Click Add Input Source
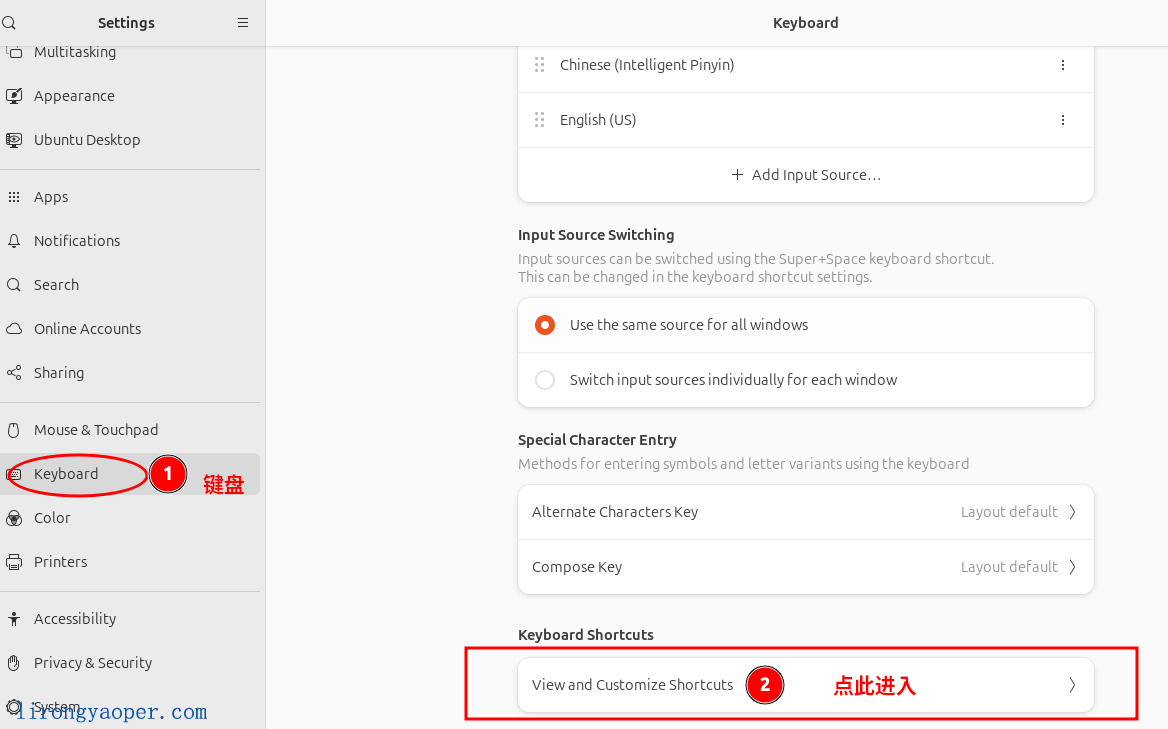 [x=805, y=174]
